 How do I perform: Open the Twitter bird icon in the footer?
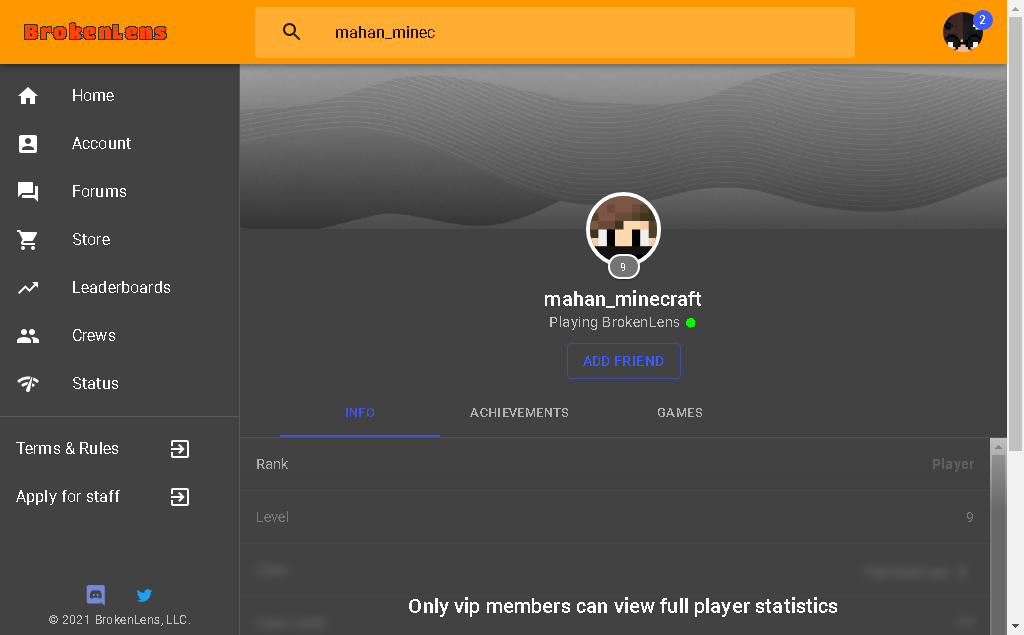click(x=144, y=595)
